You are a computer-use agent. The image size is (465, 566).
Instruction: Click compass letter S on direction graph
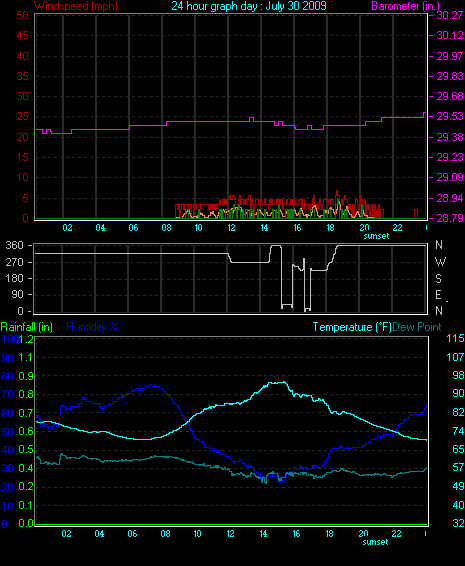pyautogui.click(x=439, y=278)
